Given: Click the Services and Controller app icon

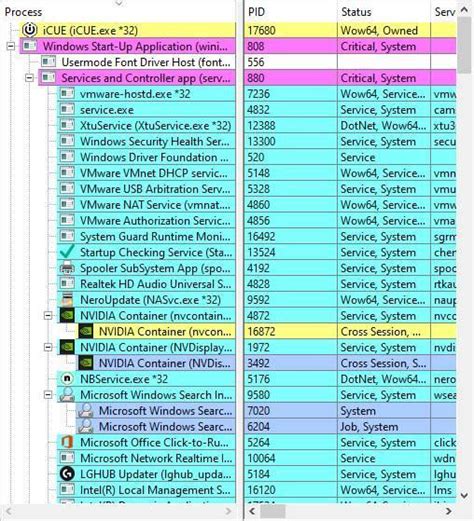Looking at the screenshot, I should click(48, 78).
